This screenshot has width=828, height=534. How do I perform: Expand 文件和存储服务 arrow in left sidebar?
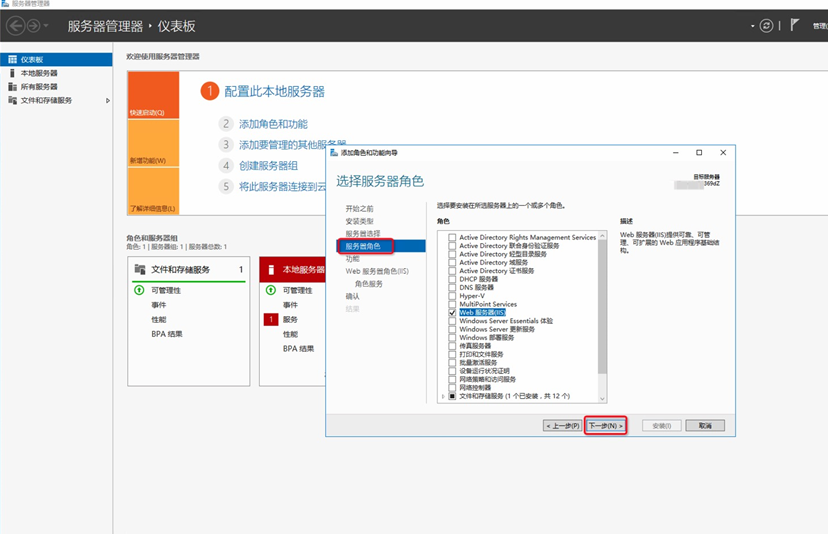click(108, 101)
